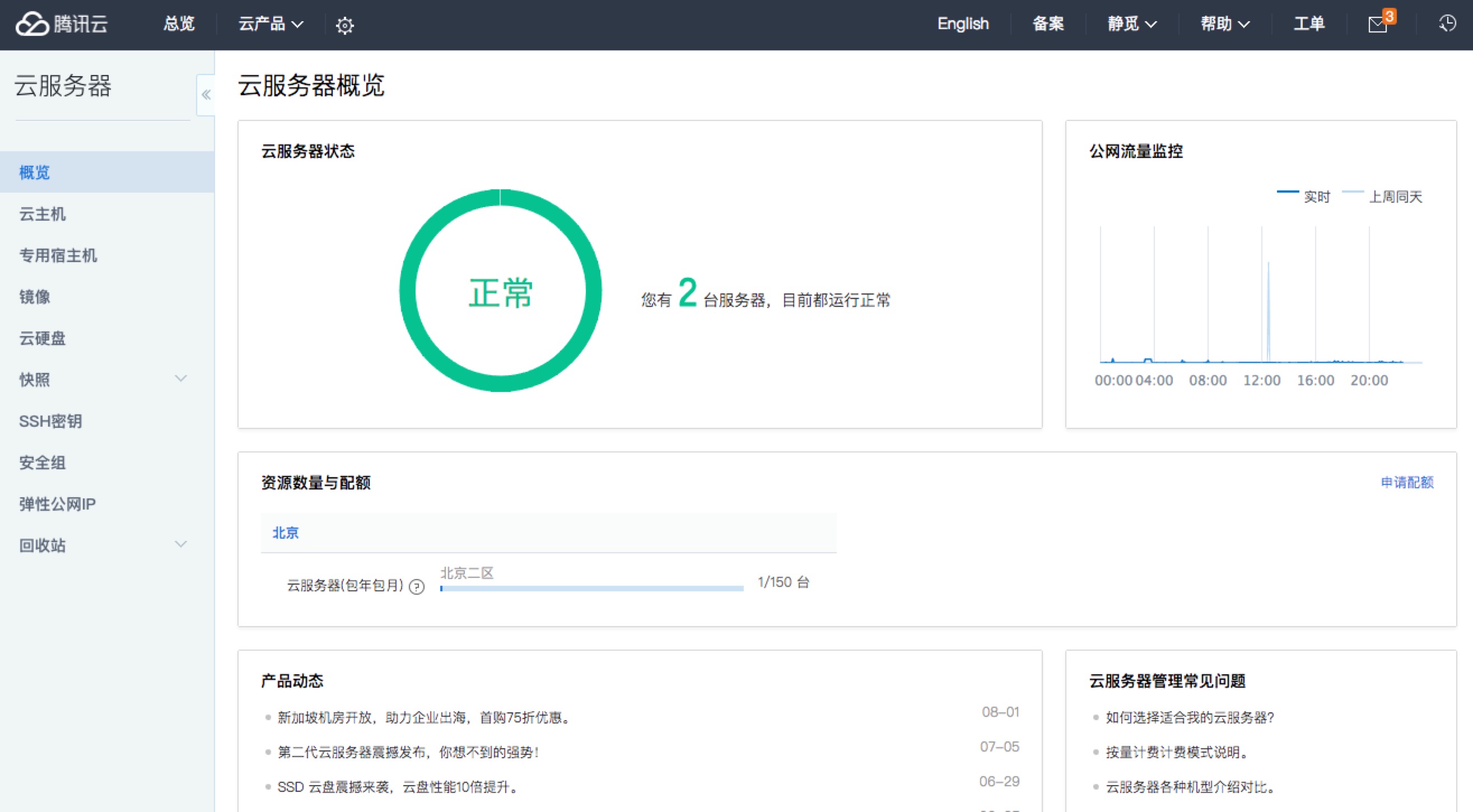This screenshot has height=812, width=1473.
Task: Select 云主机 in the sidebar
Action: pyautogui.click(x=43, y=214)
